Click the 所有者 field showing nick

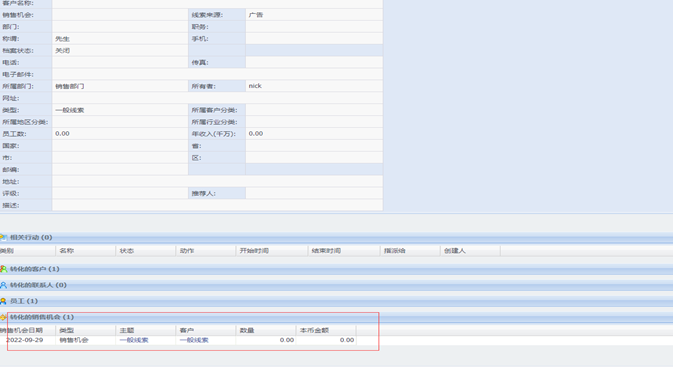pos(314,86)
